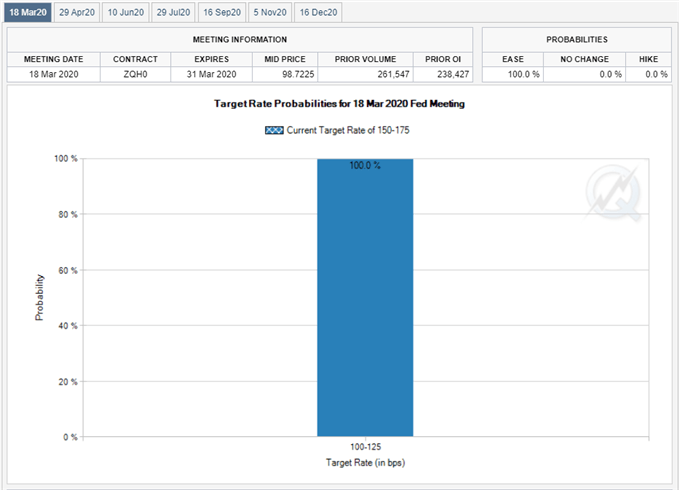This screenshot has width=679, height=490.
Task: Click the MEETING DATE column header
Action: 54,59
